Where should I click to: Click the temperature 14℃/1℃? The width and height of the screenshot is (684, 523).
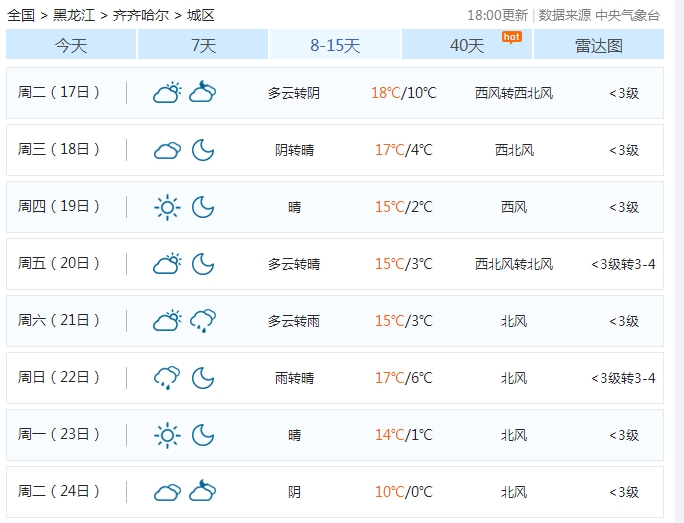coord(404,435)
